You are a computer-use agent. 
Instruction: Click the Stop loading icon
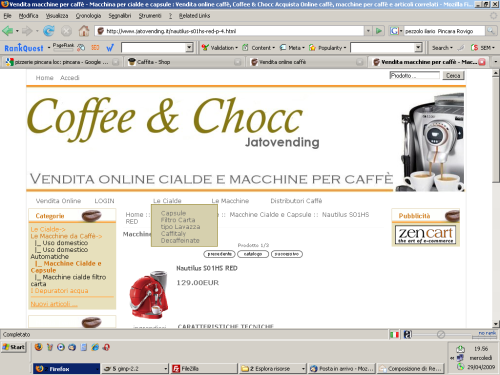click(x=66, y=31)
